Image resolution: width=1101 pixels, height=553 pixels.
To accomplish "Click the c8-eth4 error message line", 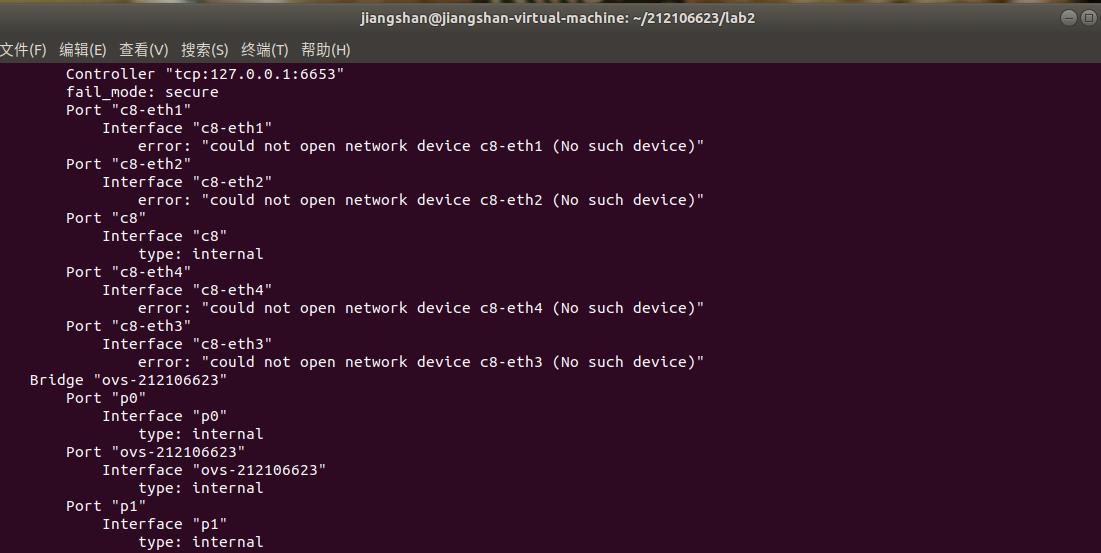I will click(420, 308).
